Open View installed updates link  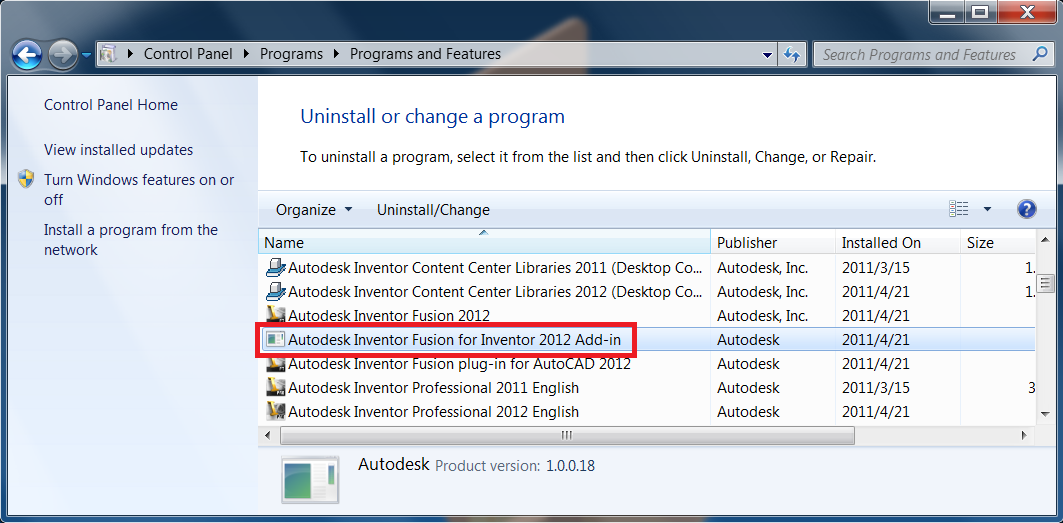click(x=119, y=150)
